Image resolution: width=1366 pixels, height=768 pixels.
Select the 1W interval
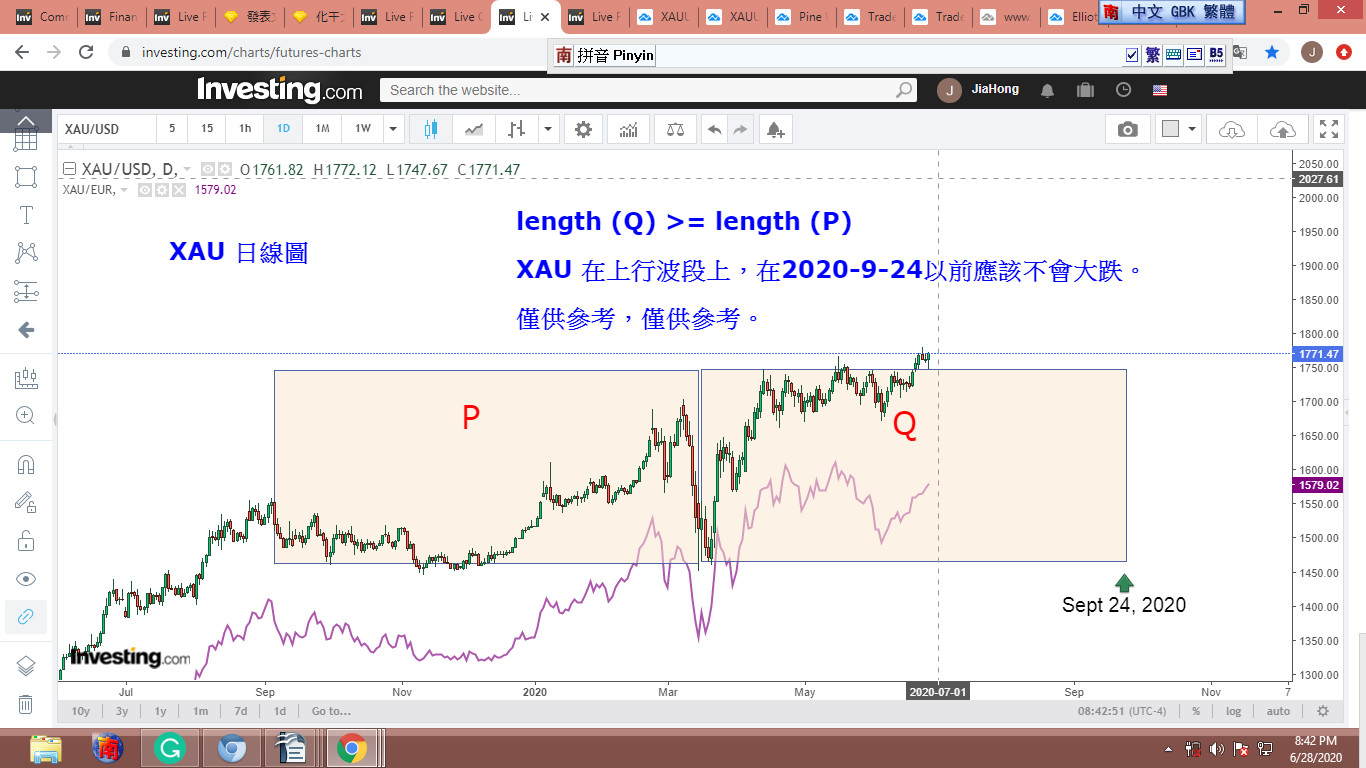(x=363, y=129)
